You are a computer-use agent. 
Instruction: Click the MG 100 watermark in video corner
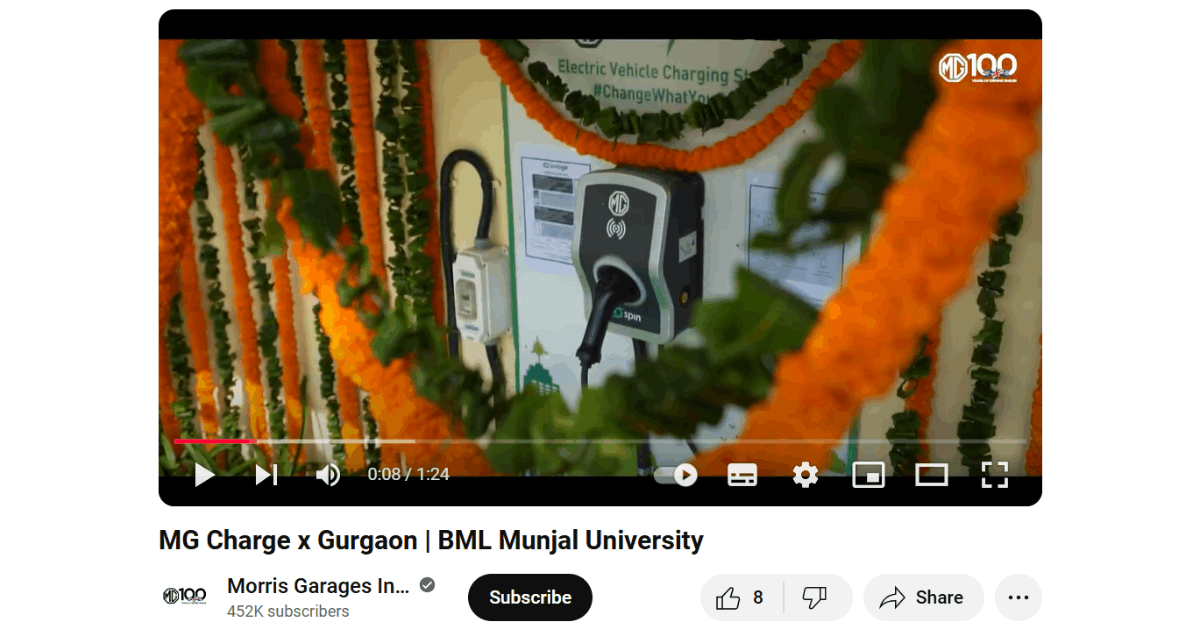point(978,68)
